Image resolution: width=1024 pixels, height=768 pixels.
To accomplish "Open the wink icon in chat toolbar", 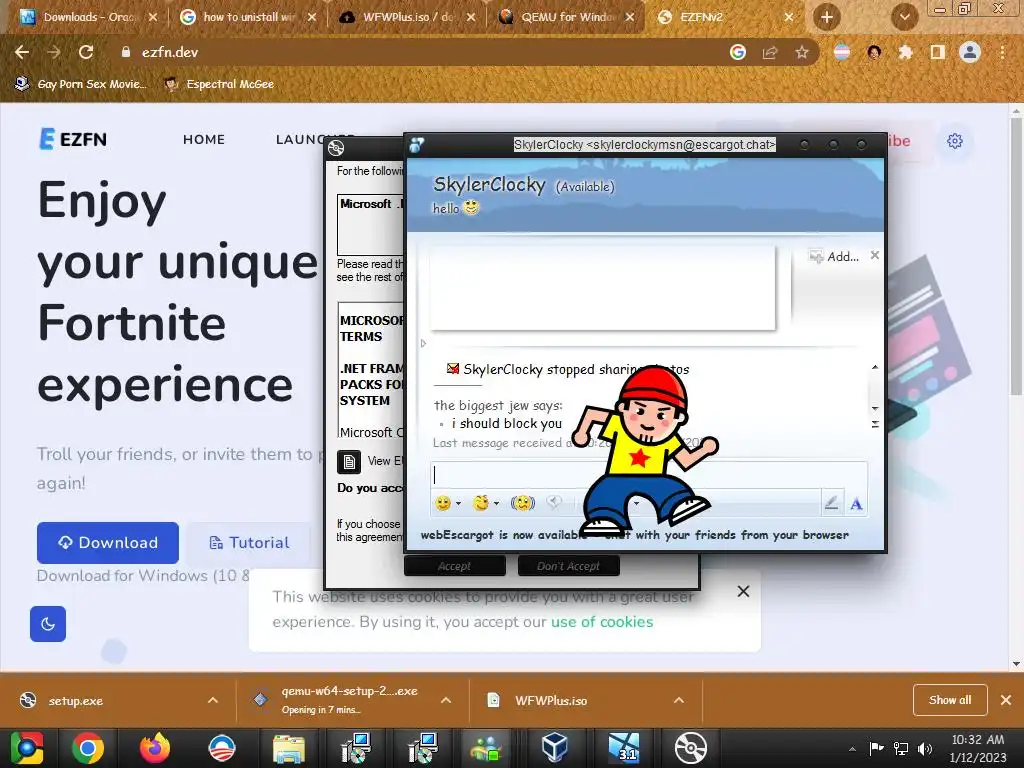I will click(481, 503).
